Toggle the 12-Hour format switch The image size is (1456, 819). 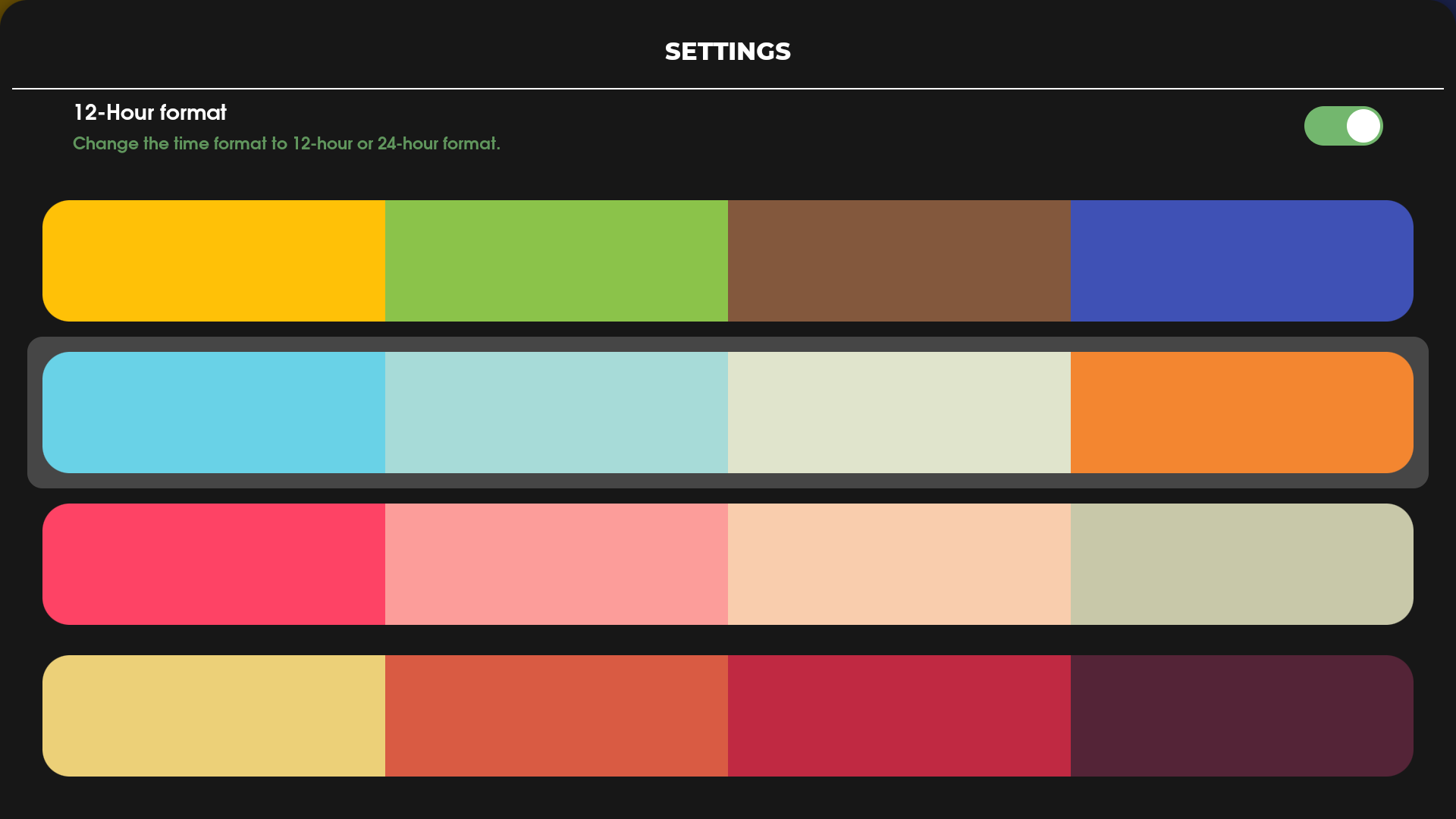click(1343, 126)
